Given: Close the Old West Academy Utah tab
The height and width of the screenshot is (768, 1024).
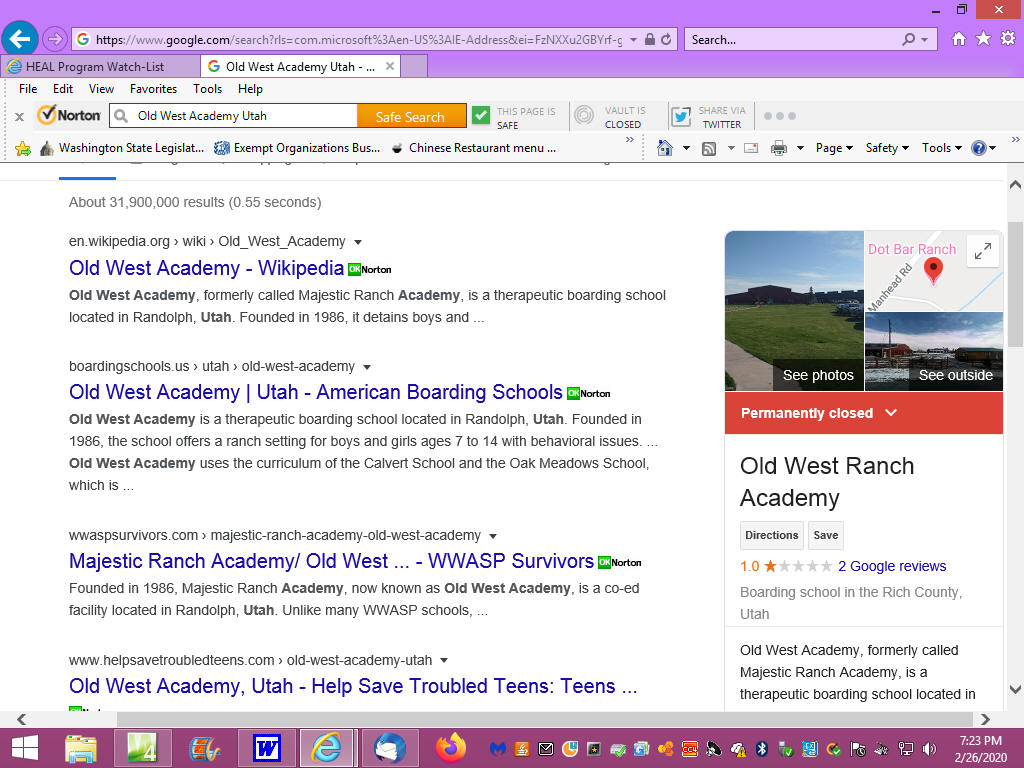Looking at the screenshot, I should (390, 66).
